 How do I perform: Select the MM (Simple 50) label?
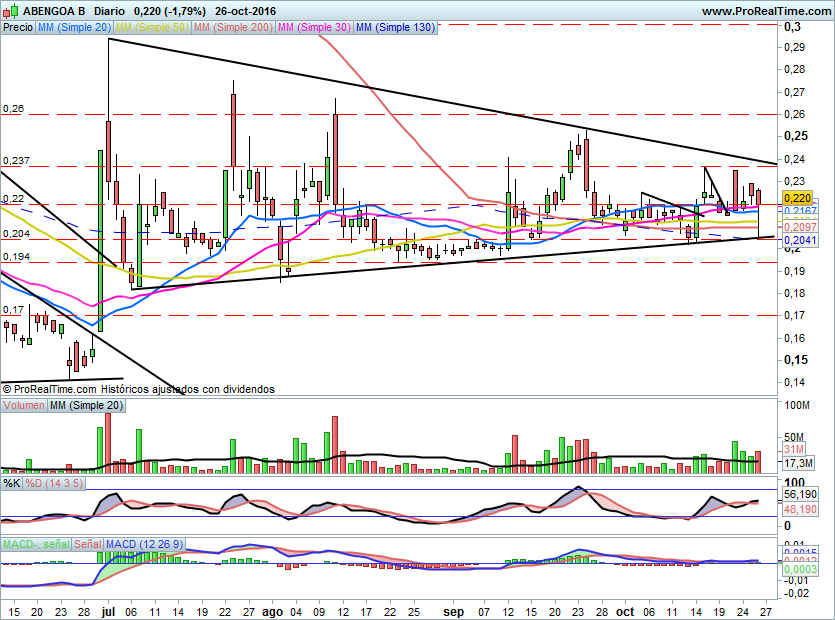152,27
